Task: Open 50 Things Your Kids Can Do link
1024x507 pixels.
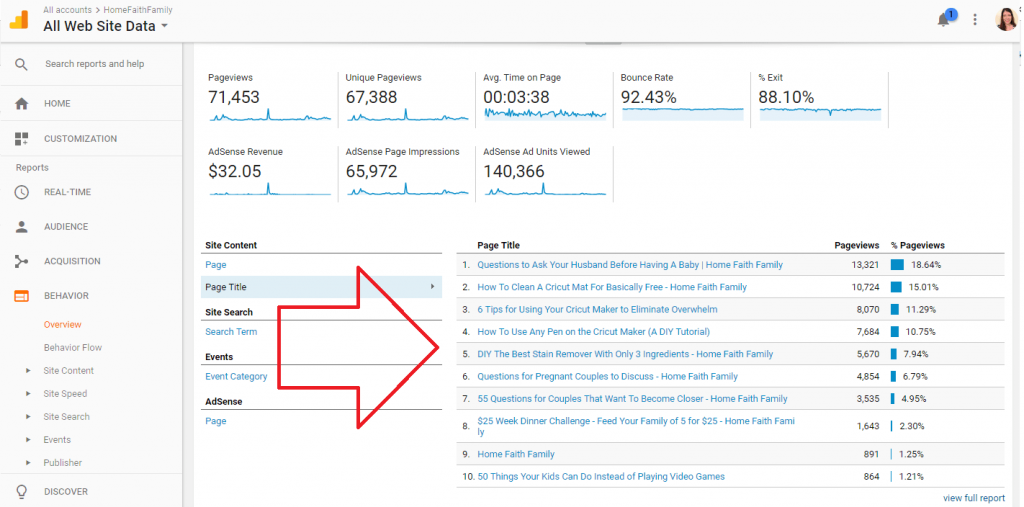Action: point(601,476)
